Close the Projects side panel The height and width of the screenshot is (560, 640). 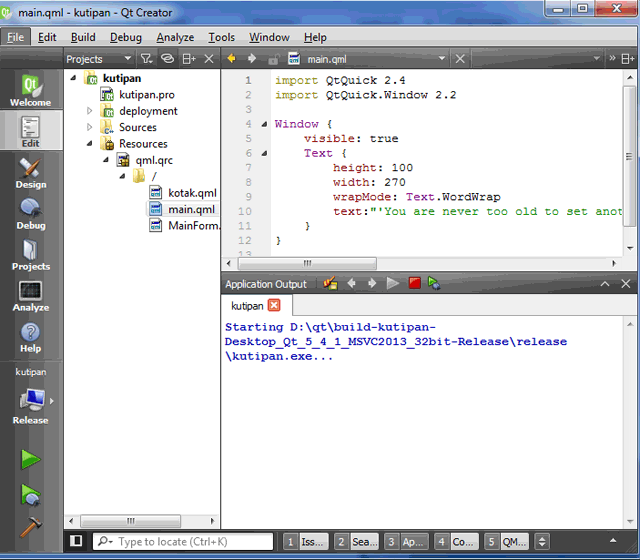click(209, 59)
